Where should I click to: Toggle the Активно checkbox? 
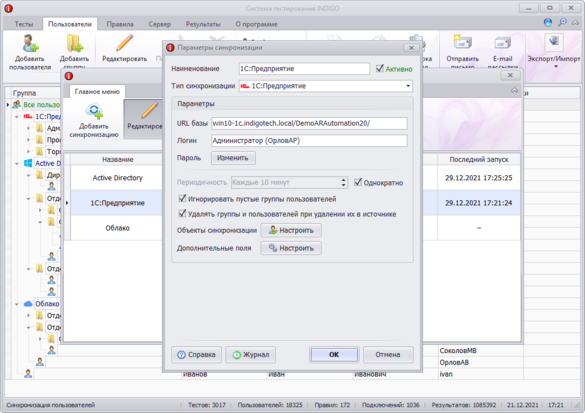pyautogui.click(x=380, y=68)
